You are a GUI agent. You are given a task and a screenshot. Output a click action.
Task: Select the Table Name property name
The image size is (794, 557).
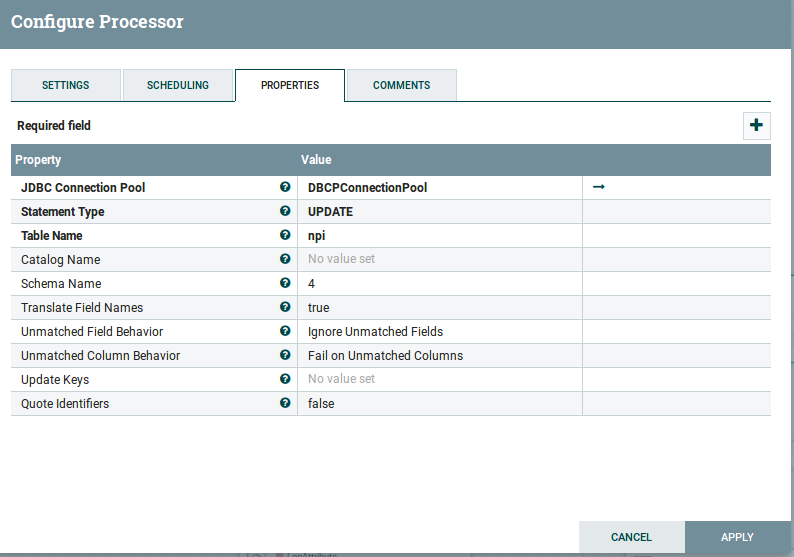click(52, 235)
